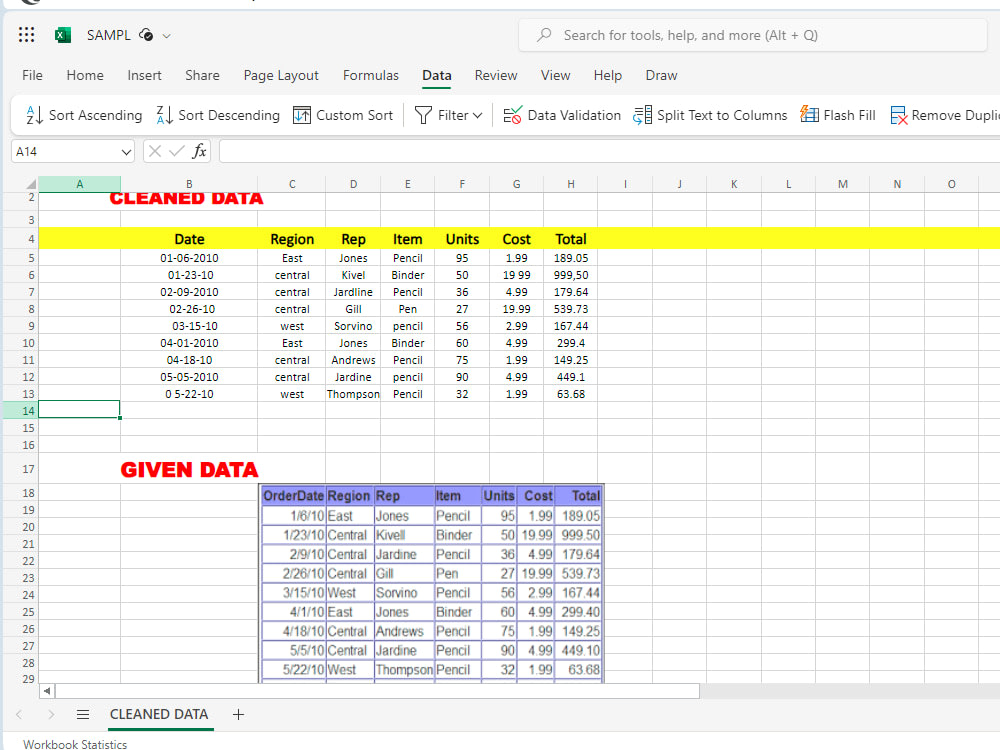Select the CLEANED DATA sheet tab
The width and height of the screenshot is (1000, 750).
coord(159,714)
